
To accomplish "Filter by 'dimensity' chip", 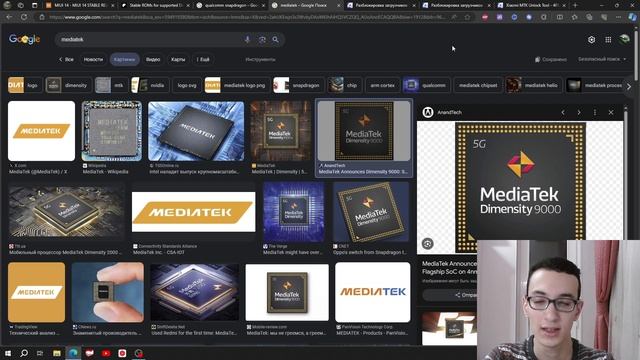I will pyautogui.click(x=68, y=85).
